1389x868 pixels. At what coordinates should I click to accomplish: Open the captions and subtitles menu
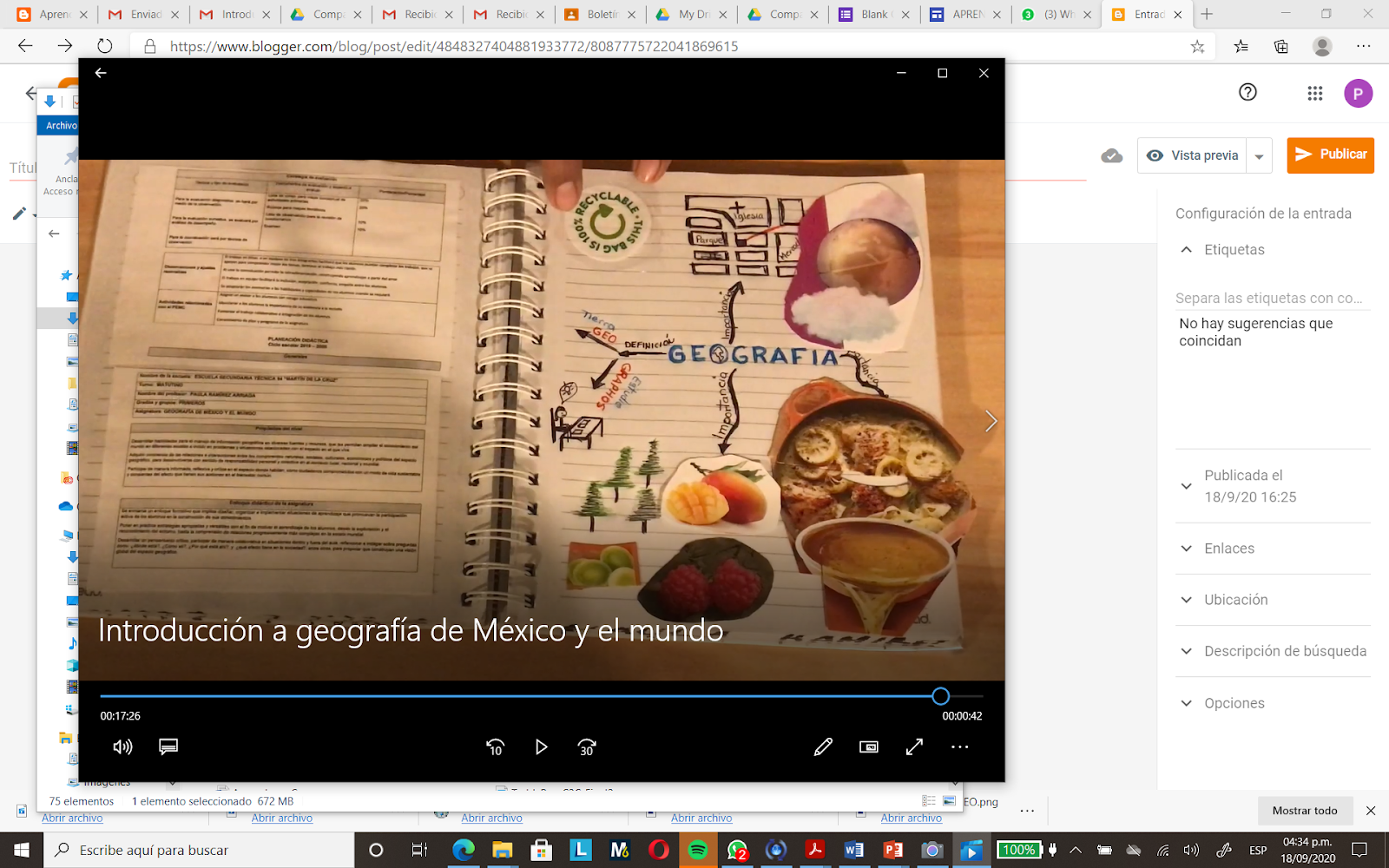coord(168,746)
